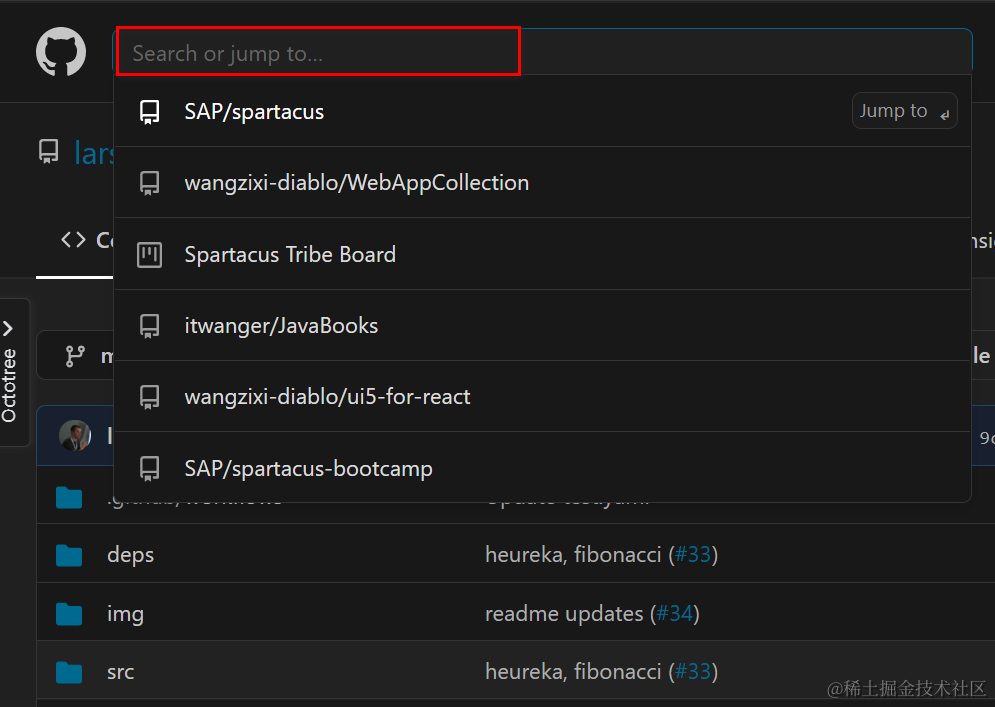Click the GitHub Octocat logo
This screenshot has width=995, height=707.
[x=61, y=52]
